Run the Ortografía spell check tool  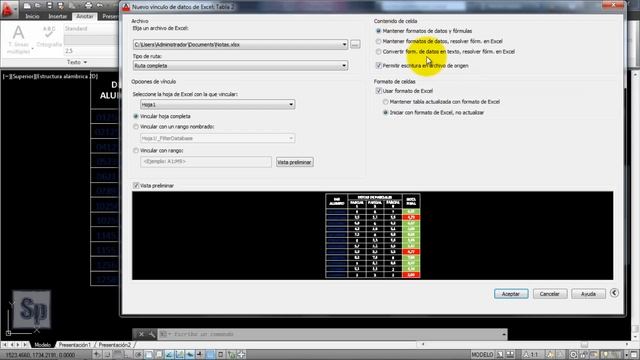(49, 36)
